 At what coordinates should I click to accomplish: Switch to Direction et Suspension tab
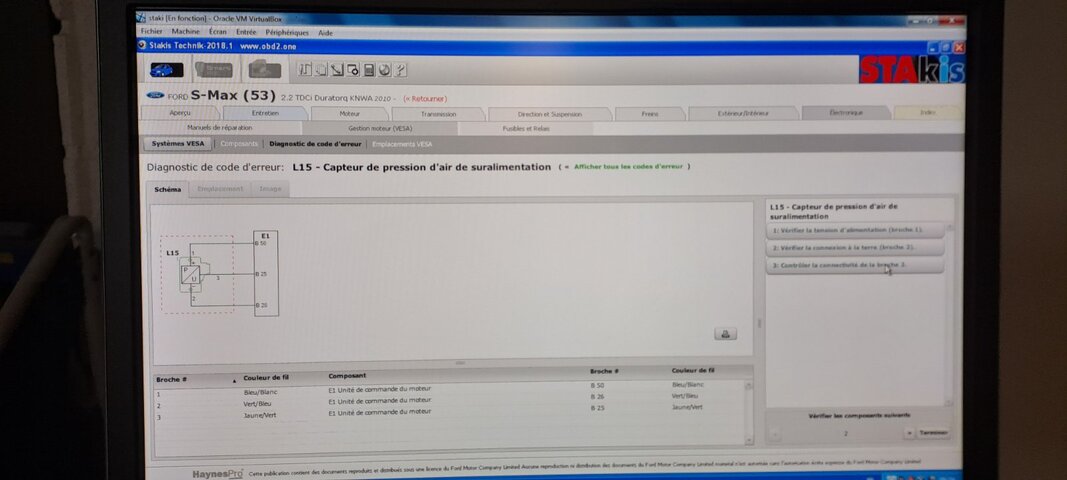(549, 114)
